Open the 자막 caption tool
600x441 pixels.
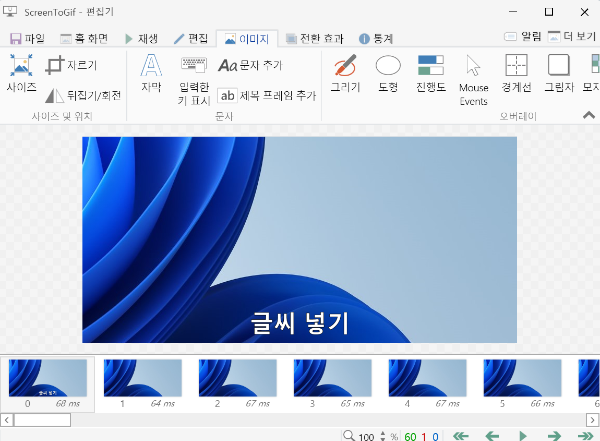click(x=151, y=73)
